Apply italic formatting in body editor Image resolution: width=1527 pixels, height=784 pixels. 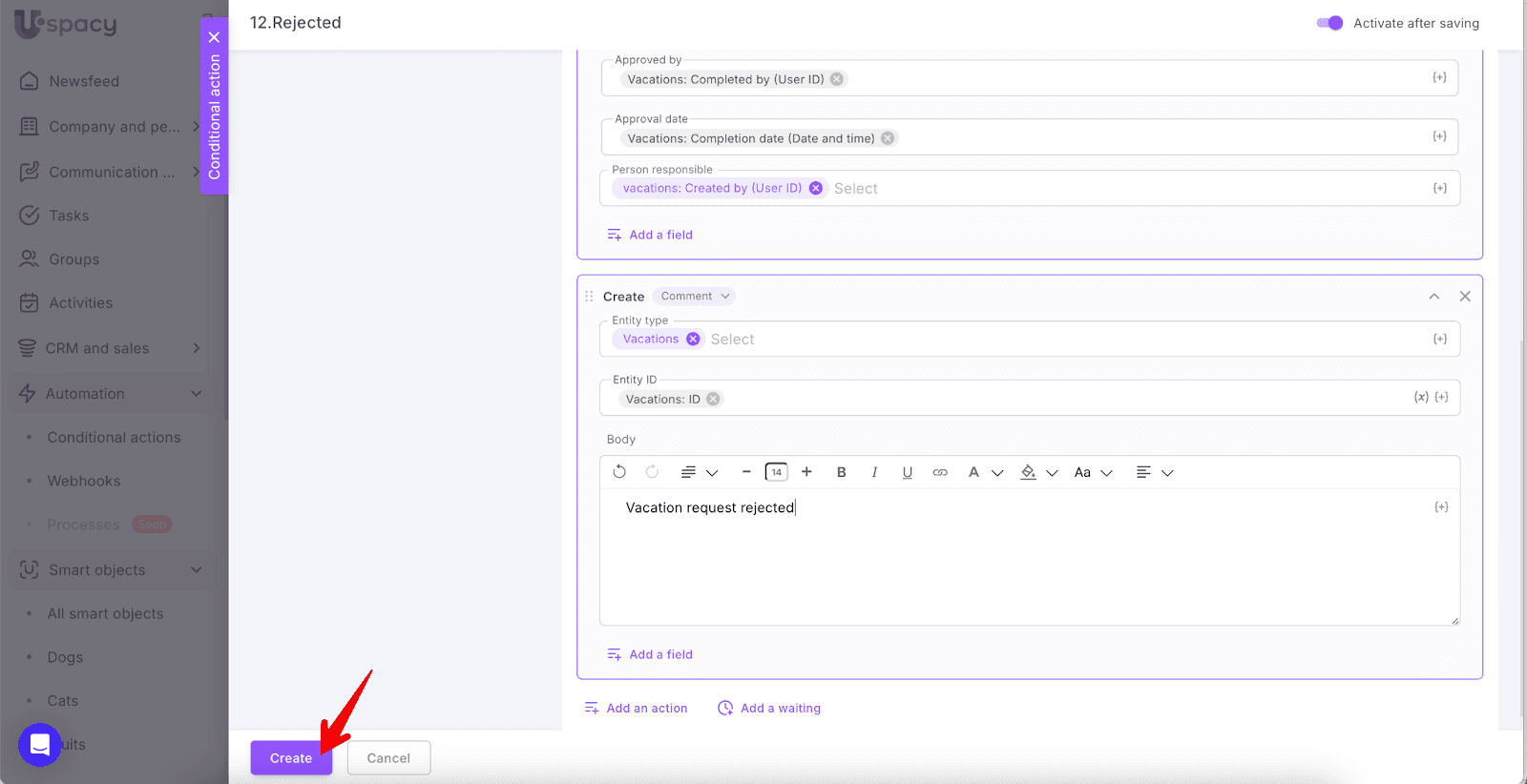pos(874,472)
